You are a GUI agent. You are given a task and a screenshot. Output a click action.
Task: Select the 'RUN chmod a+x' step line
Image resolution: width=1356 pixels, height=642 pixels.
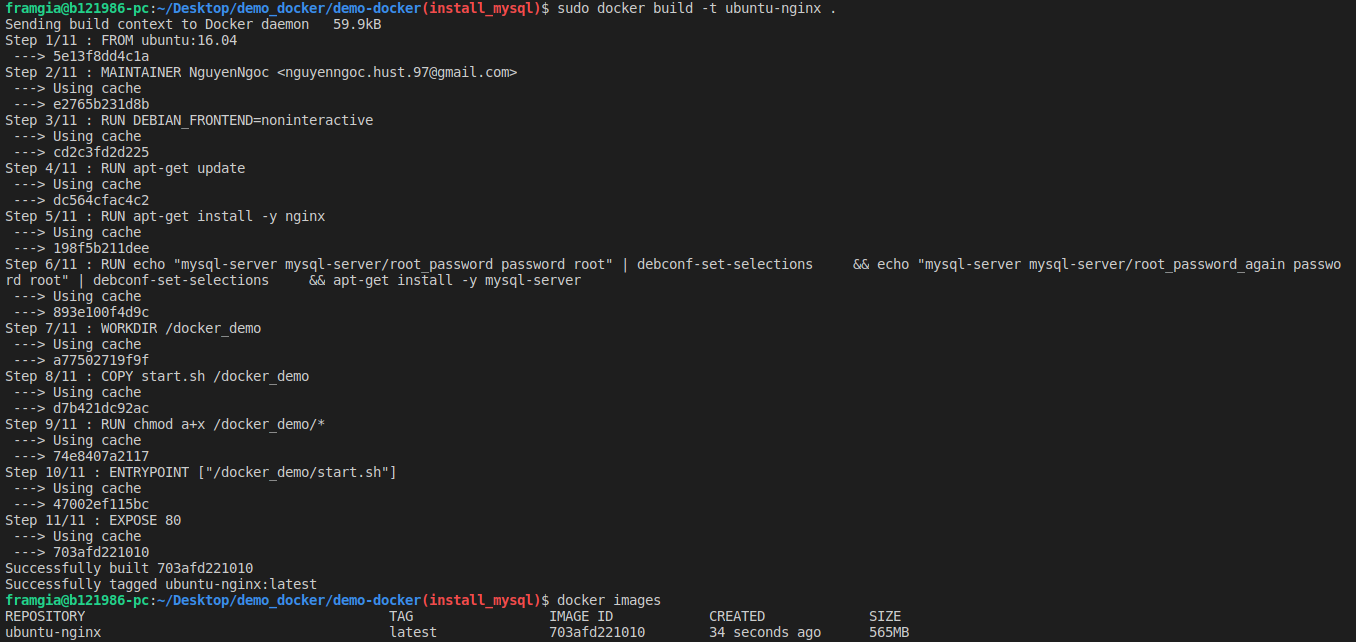click(165, 424)
